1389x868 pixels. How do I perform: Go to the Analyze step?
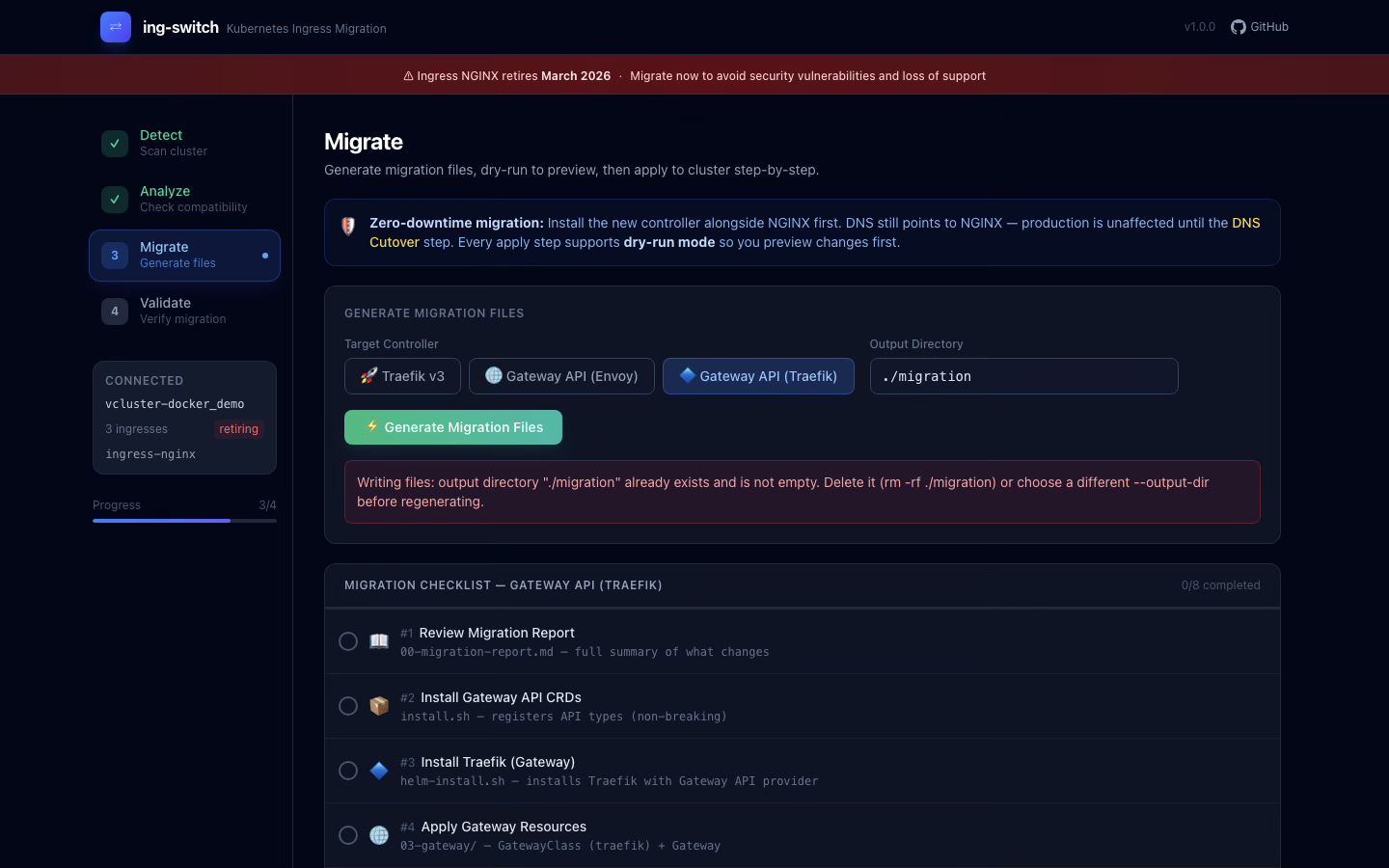pos(184,200)
